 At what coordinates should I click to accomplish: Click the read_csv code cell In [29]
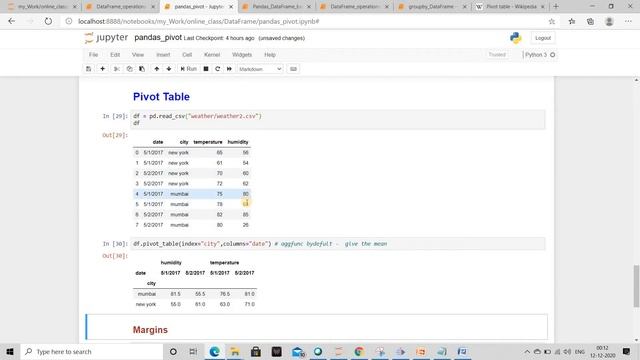pos(338,120)
